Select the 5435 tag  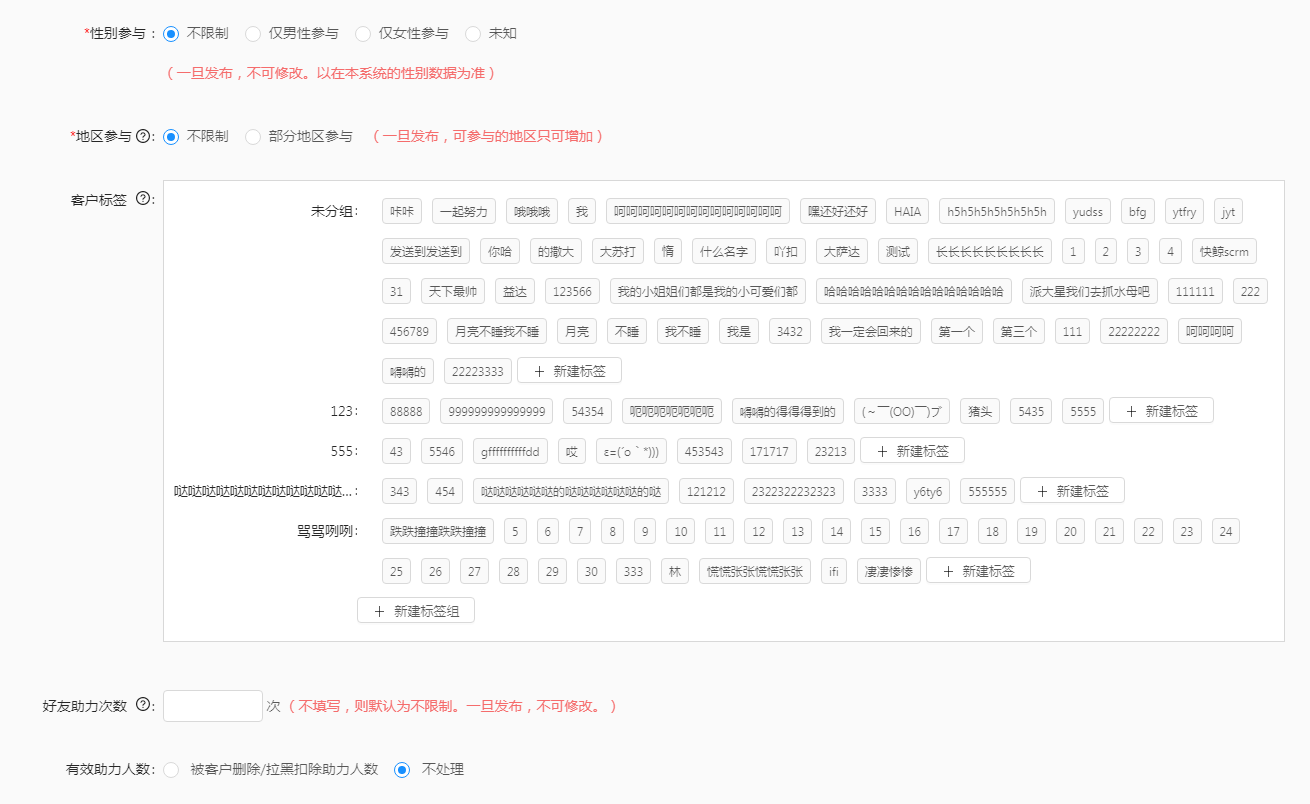click(x=1031, y=411)
